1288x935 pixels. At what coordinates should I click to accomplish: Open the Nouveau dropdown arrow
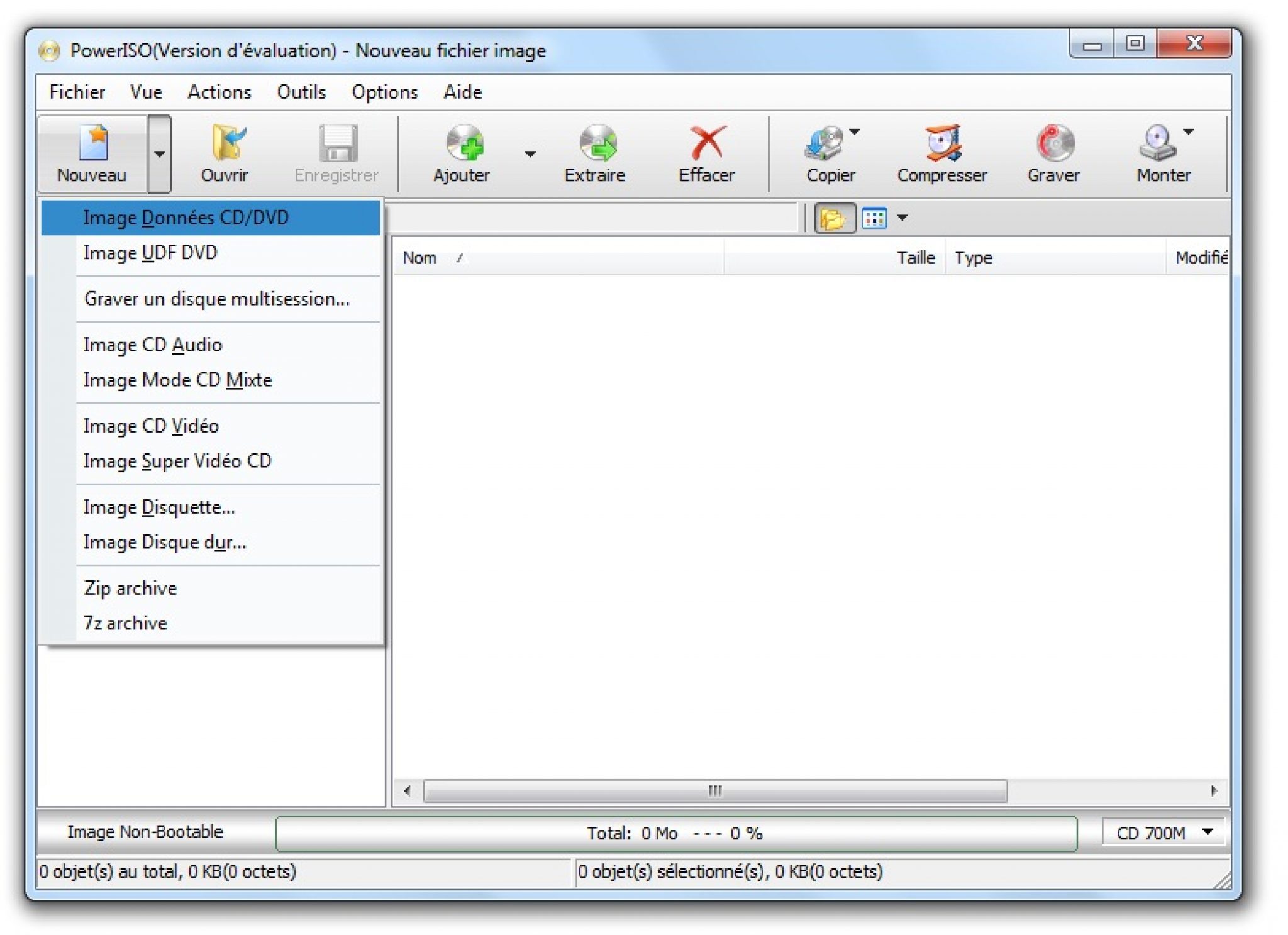tap(159, 153)
